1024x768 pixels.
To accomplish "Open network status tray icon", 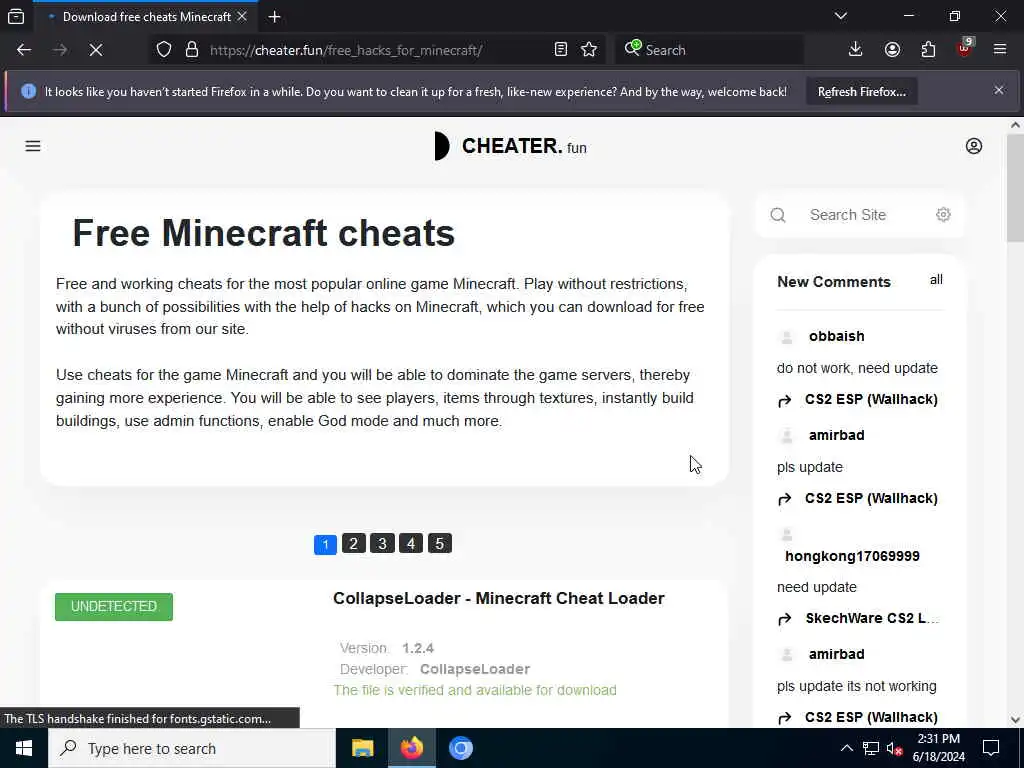I will (x=871, y=748).
